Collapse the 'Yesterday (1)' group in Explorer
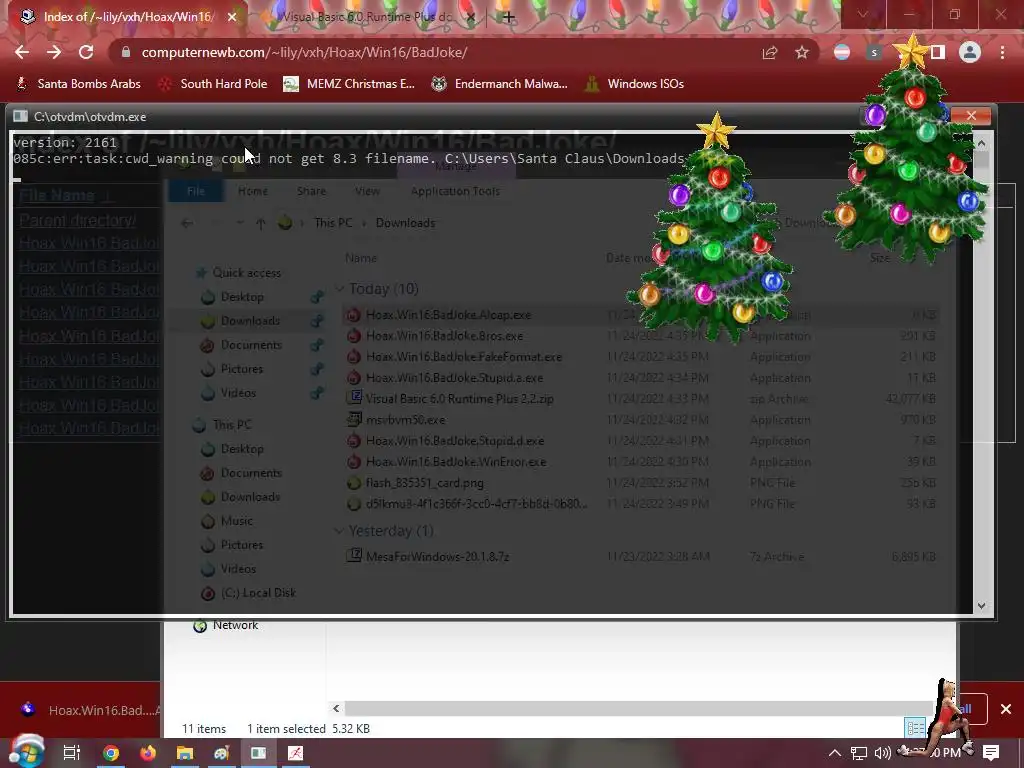1024x768 pixels. point(339,531)
